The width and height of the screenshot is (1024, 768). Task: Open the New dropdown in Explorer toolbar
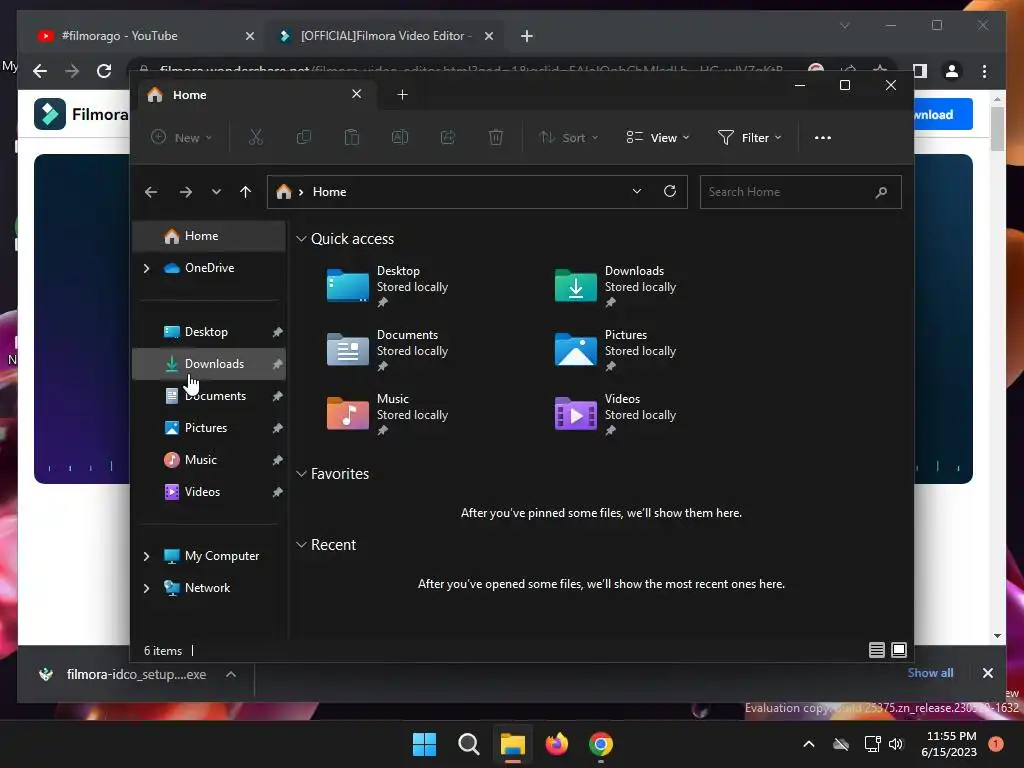[x=182, y=138]
